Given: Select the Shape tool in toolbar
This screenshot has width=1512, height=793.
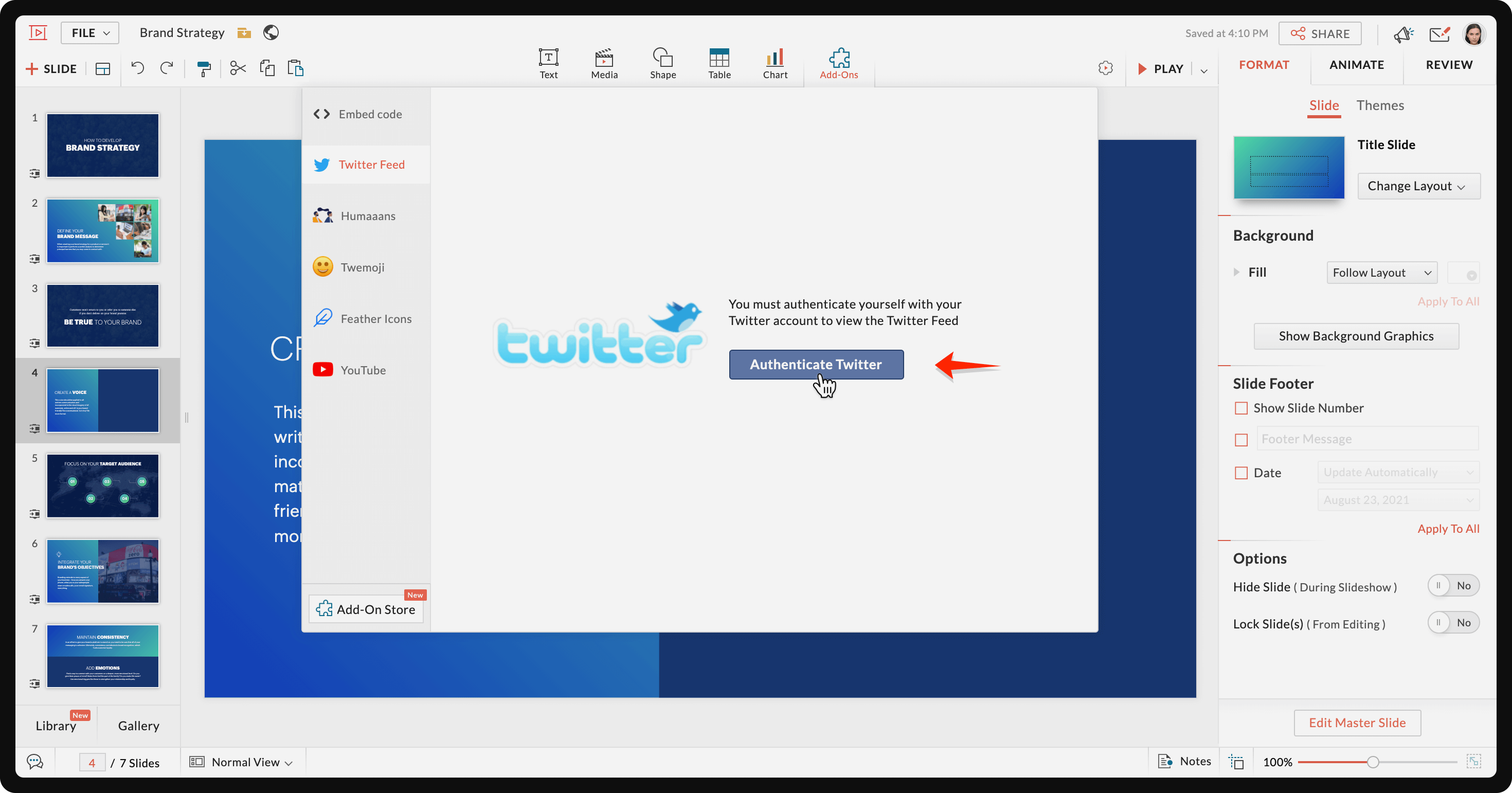Looking at the screenshot, I should point(661,62).
